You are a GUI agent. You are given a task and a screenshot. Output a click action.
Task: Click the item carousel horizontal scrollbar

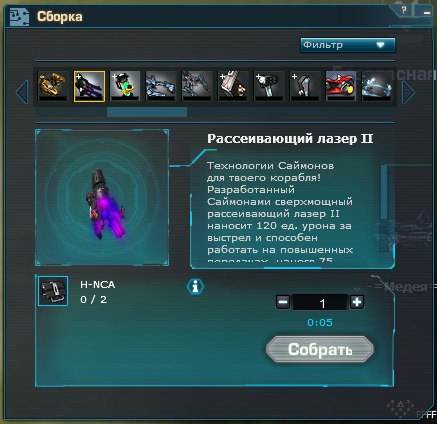tap(147, 112)
